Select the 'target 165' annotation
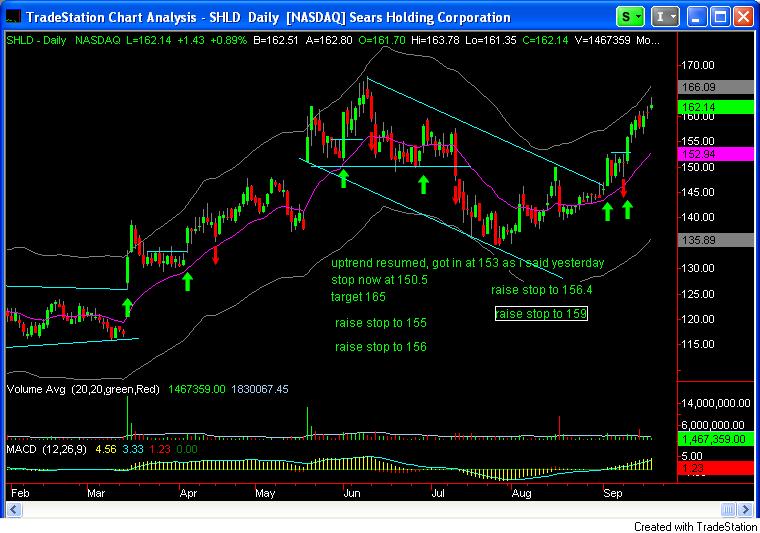760x533 pixels. (358, 297)
